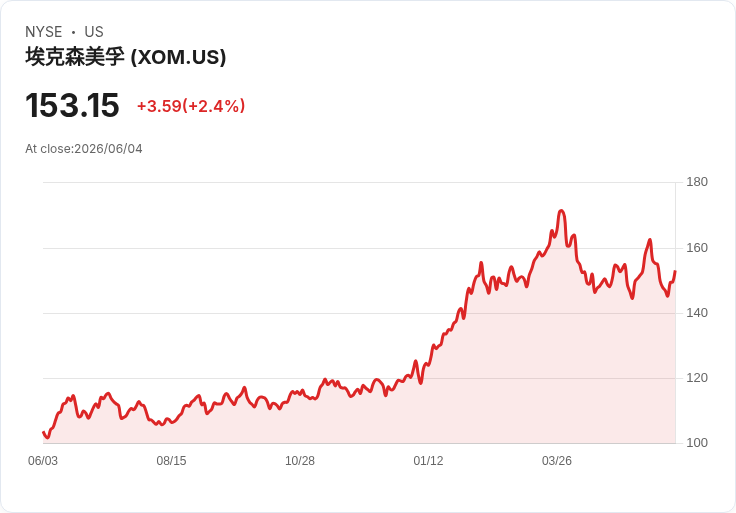Screen dimensions: 736x513
Task: Click the At close 2026/06/04 timestamp
Action: [x=84, y=149]
